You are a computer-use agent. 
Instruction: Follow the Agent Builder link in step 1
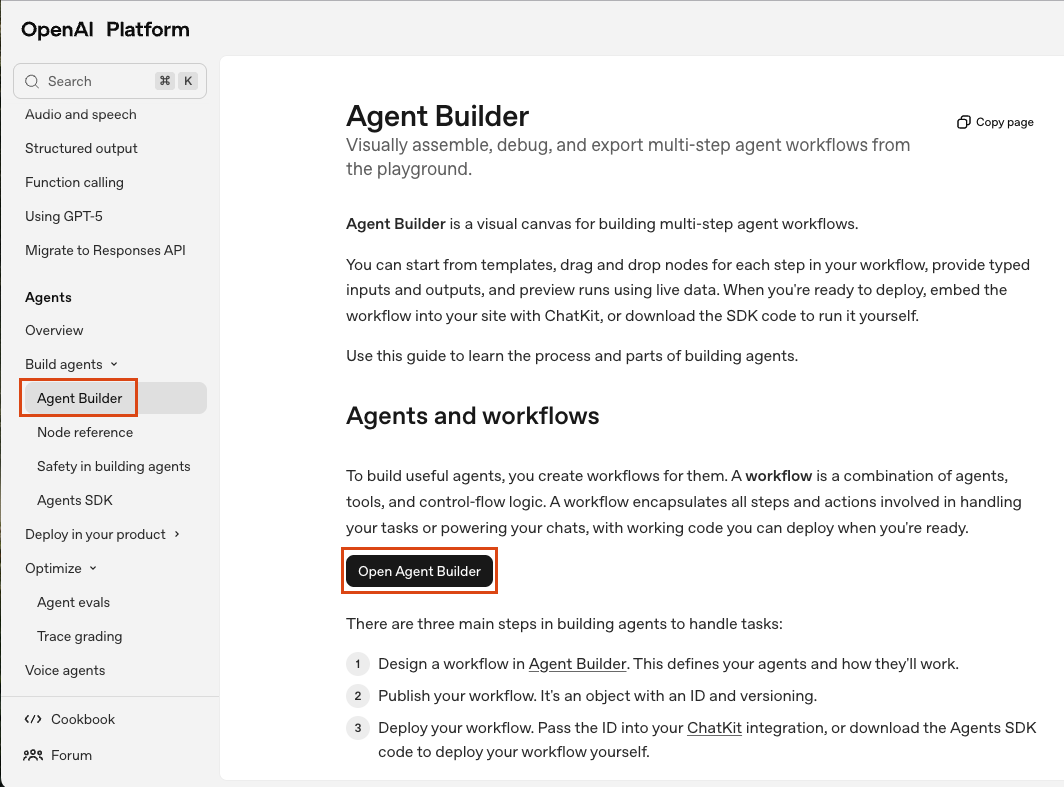coord(577,664)
